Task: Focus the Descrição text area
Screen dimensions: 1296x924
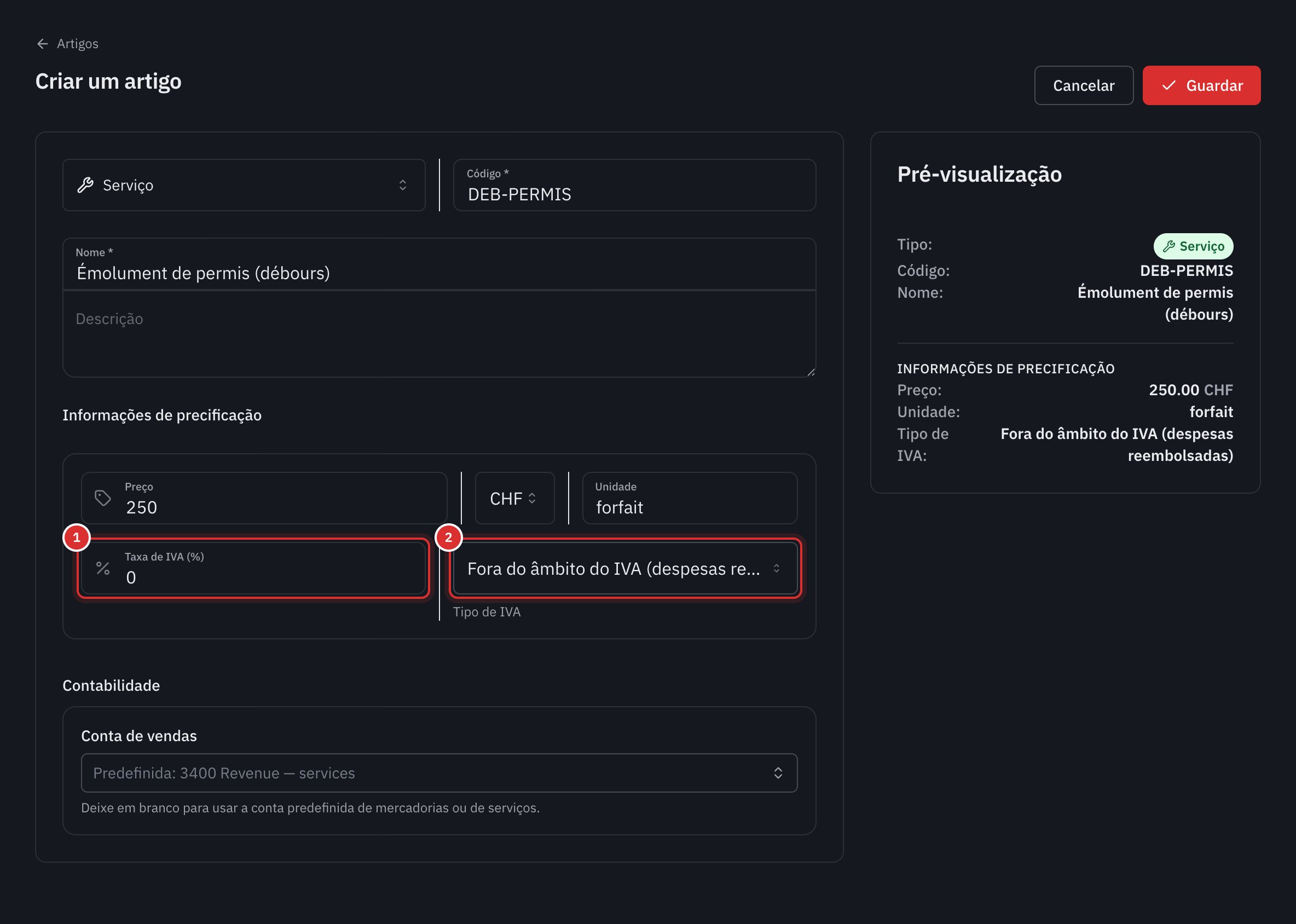Action: pos(439,334)
